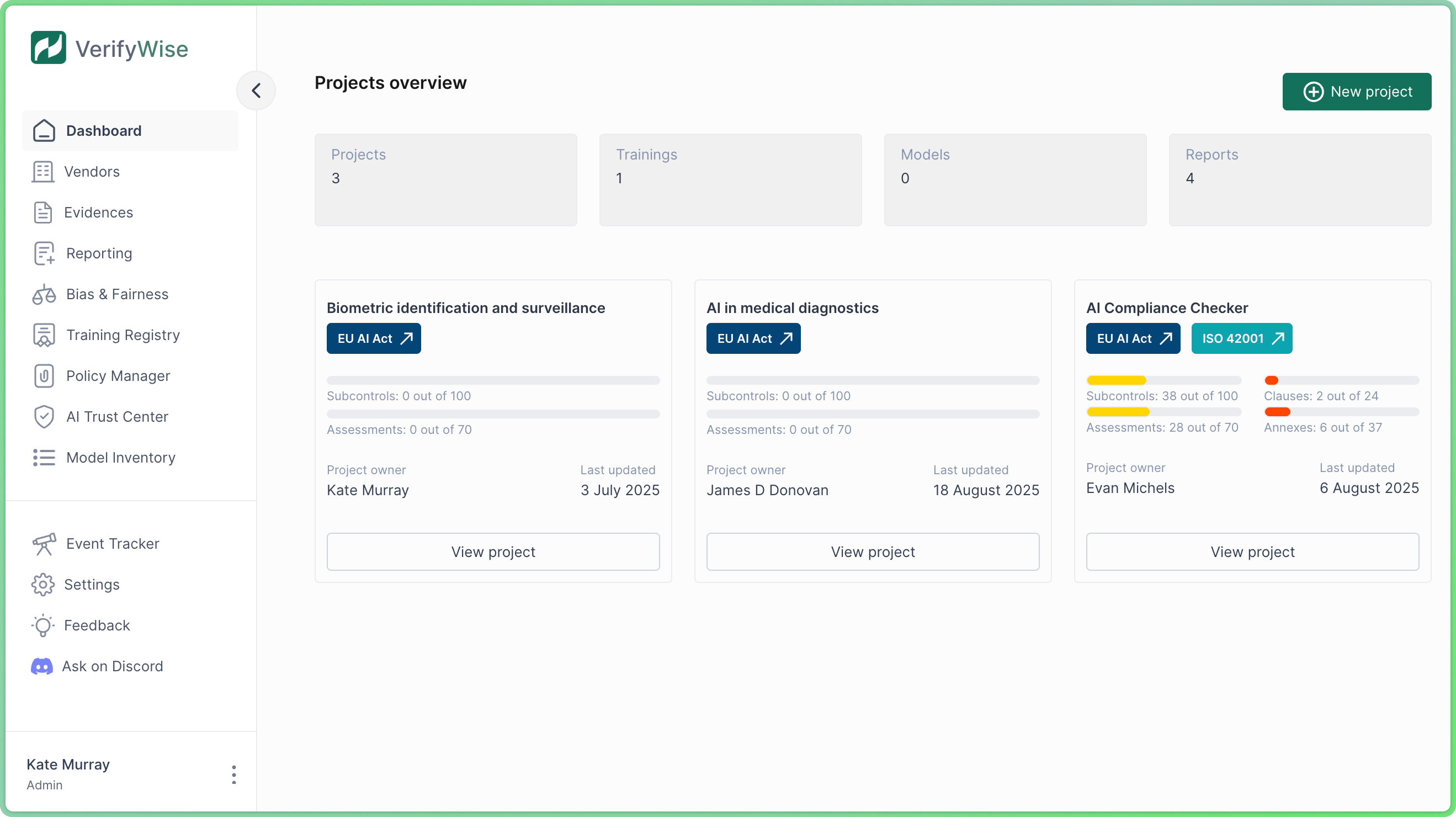View the Biometric identification project
Screen dimensions: 1456x817
coord(493,551)
